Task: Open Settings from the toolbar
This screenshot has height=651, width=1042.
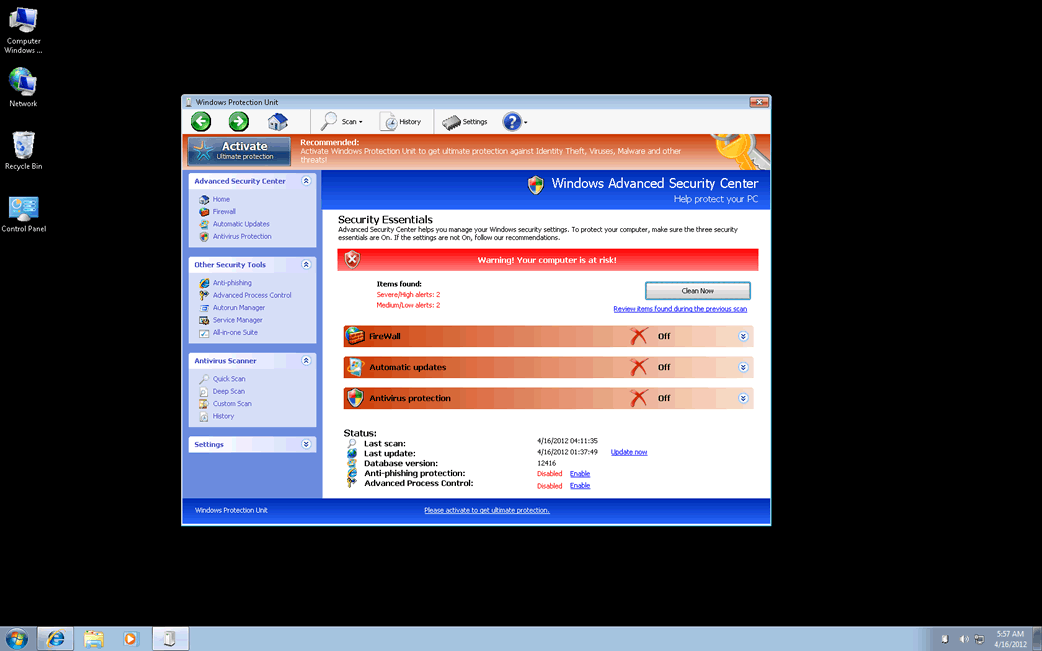Action: [x=465, y=122]
